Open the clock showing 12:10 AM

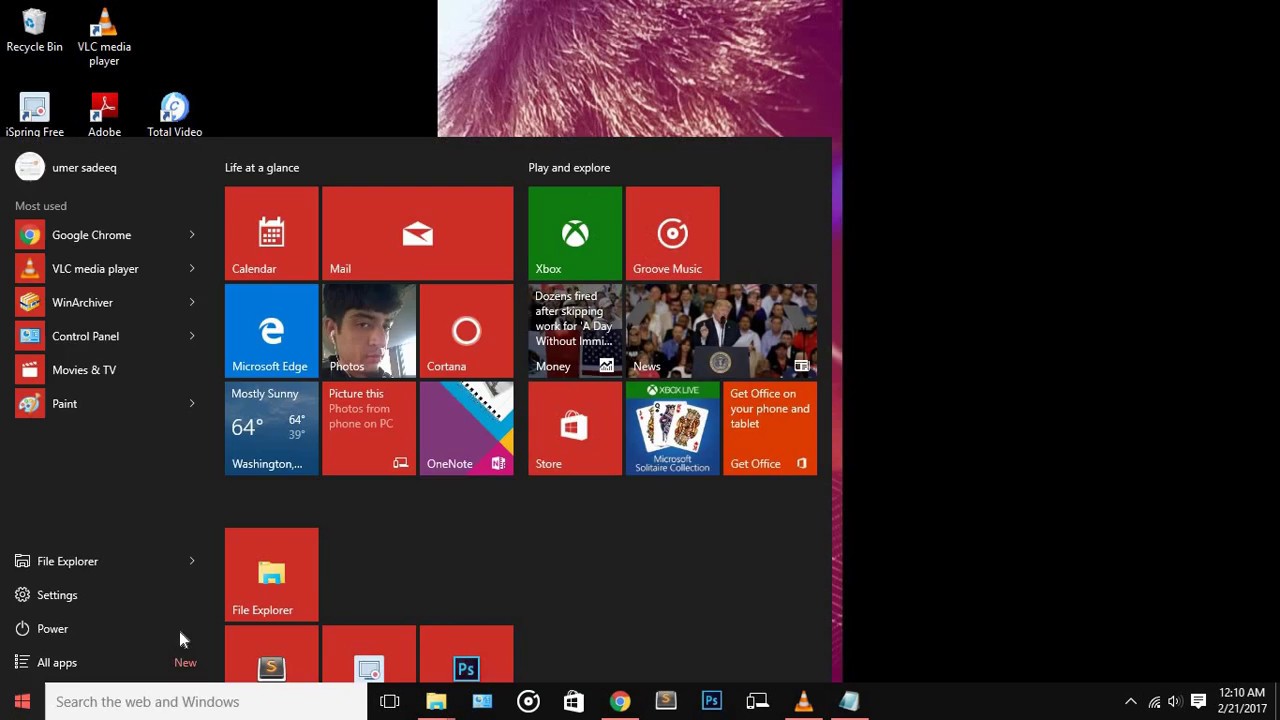click(x=1242, y=701)
